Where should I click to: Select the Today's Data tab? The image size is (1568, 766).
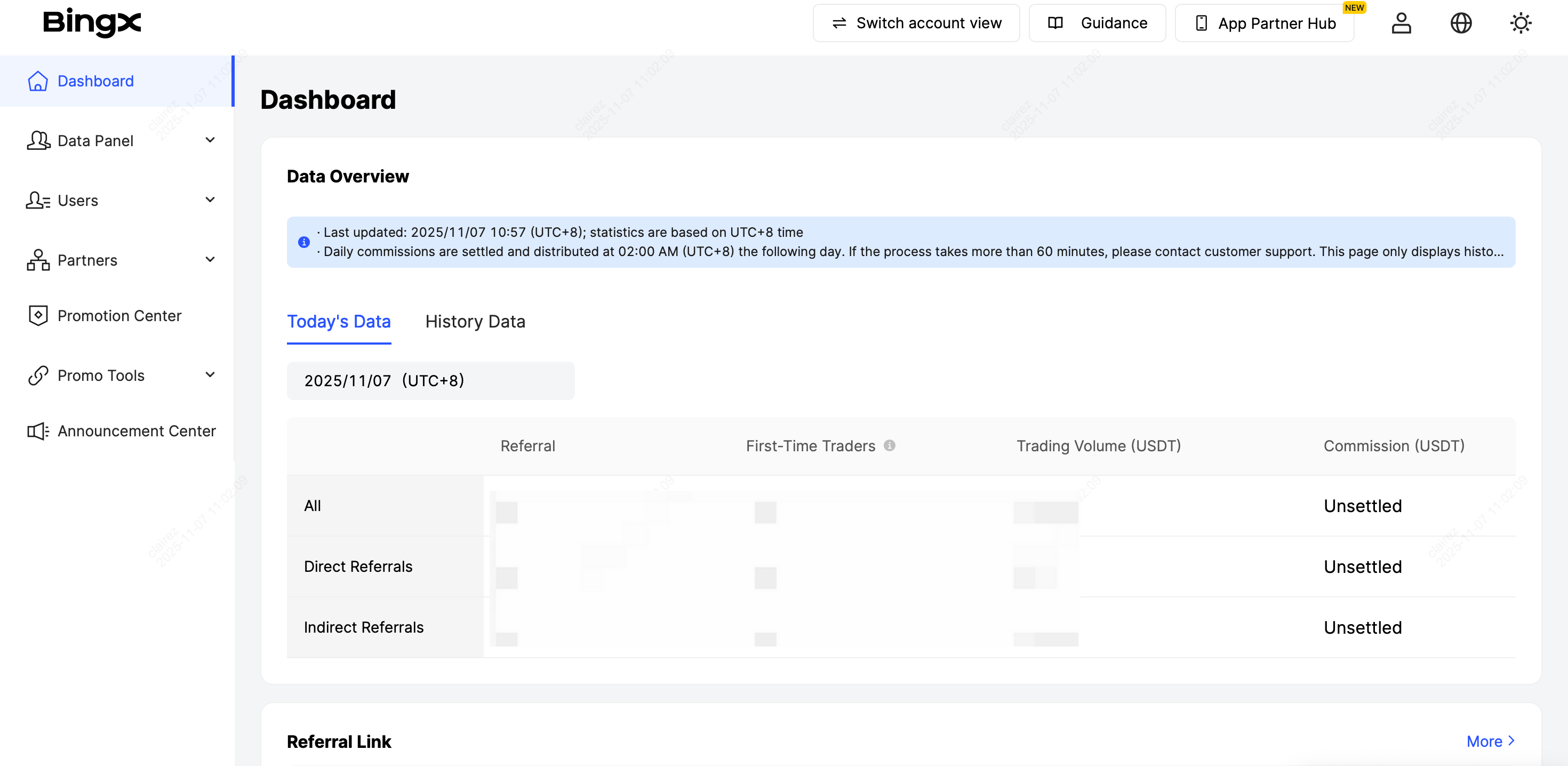tap(339, 322)
